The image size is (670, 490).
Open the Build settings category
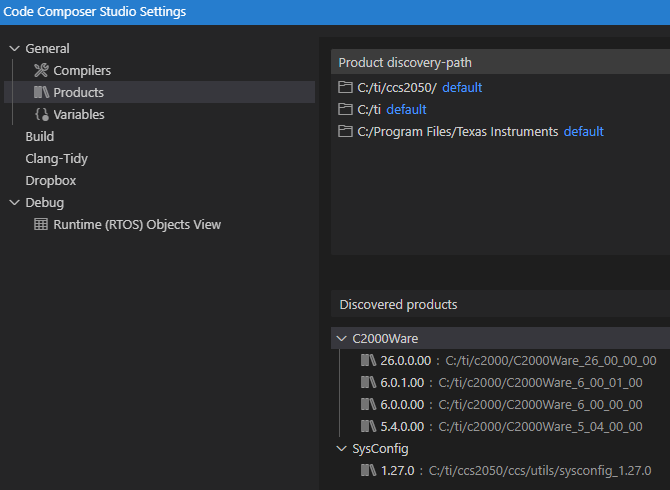coord(40,136)
